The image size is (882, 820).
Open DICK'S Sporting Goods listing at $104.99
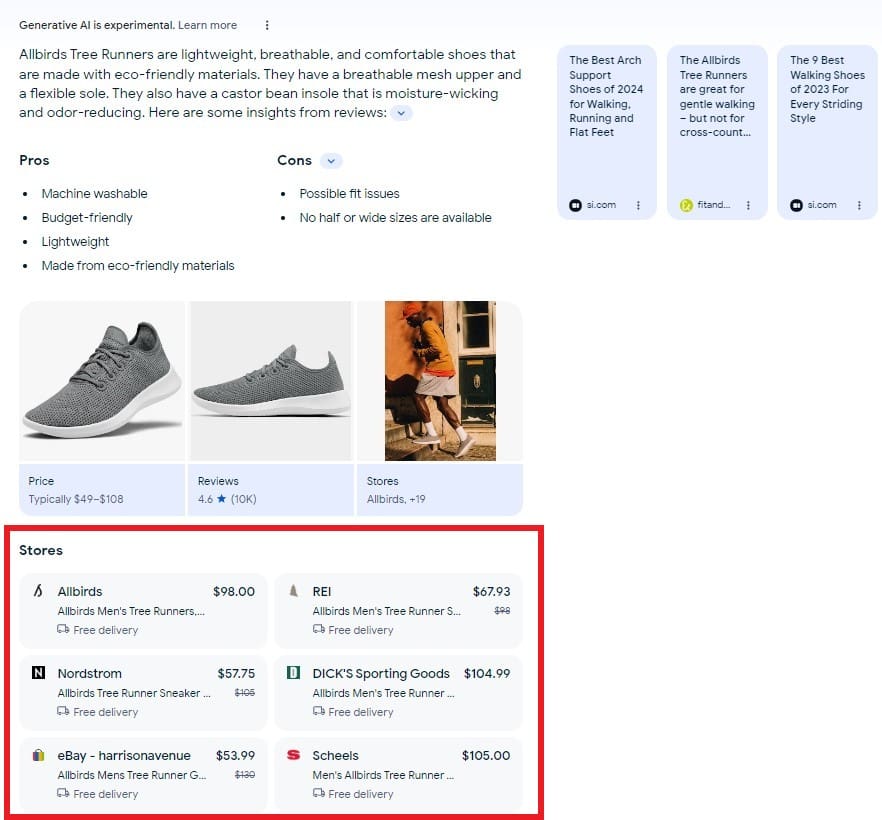398,693
